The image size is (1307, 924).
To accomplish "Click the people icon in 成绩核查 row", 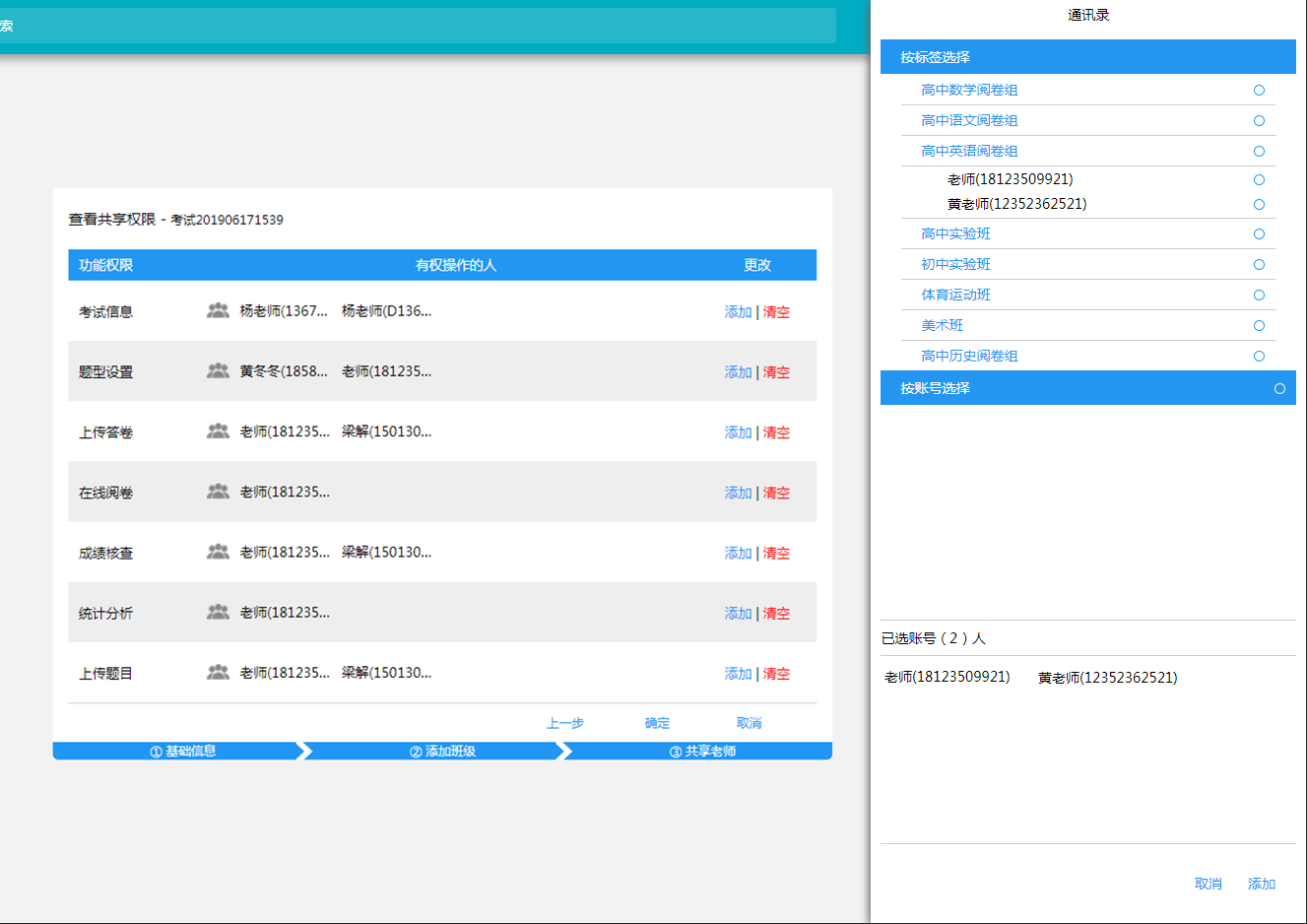I will [218, 552].
